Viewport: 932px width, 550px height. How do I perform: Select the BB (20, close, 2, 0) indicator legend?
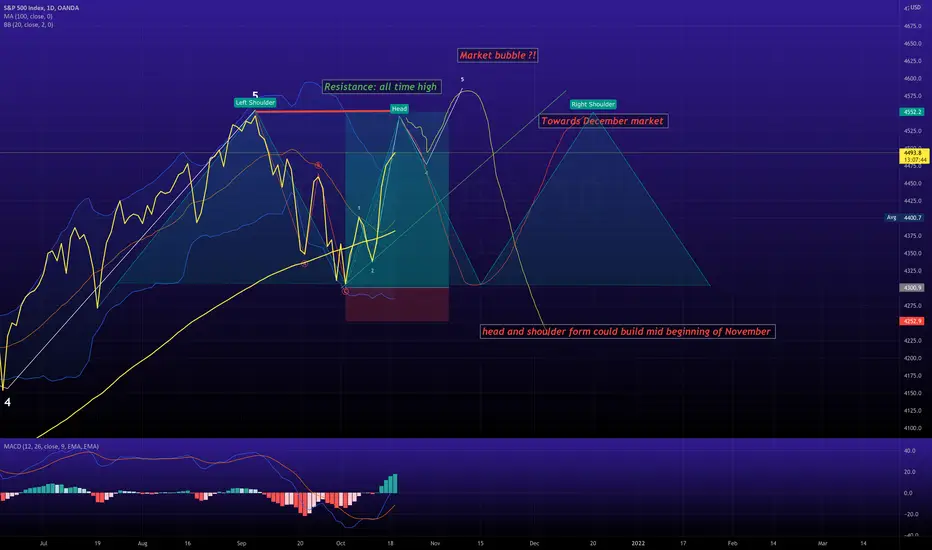pos(28,25)
